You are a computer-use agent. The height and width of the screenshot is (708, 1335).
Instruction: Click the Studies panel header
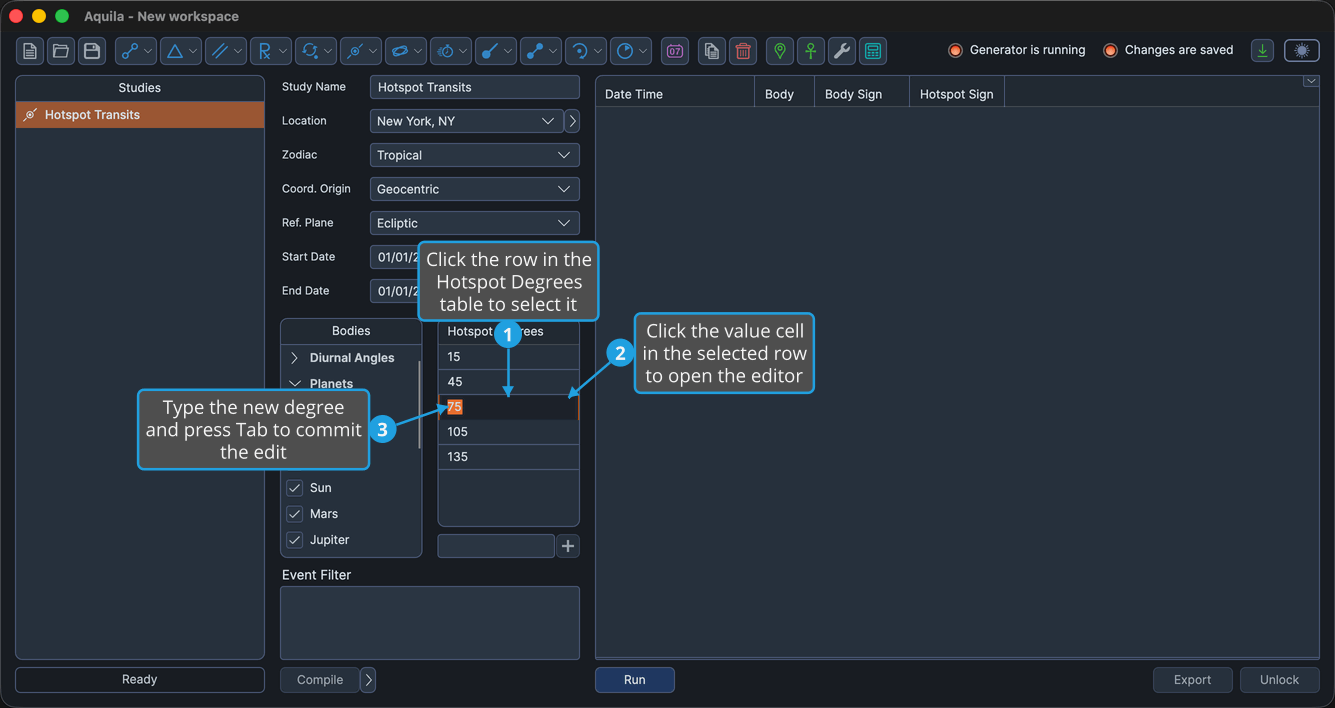[140, 88]
